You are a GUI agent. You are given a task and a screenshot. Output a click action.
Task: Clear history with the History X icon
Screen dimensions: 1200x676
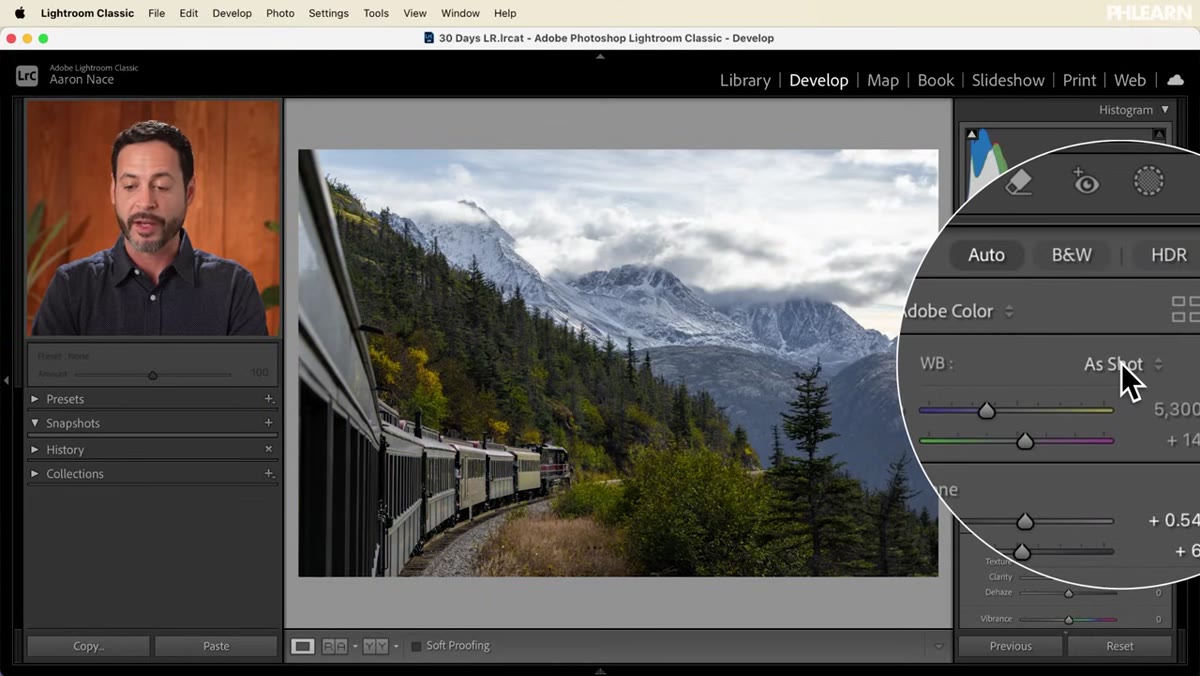pos(268,450)
